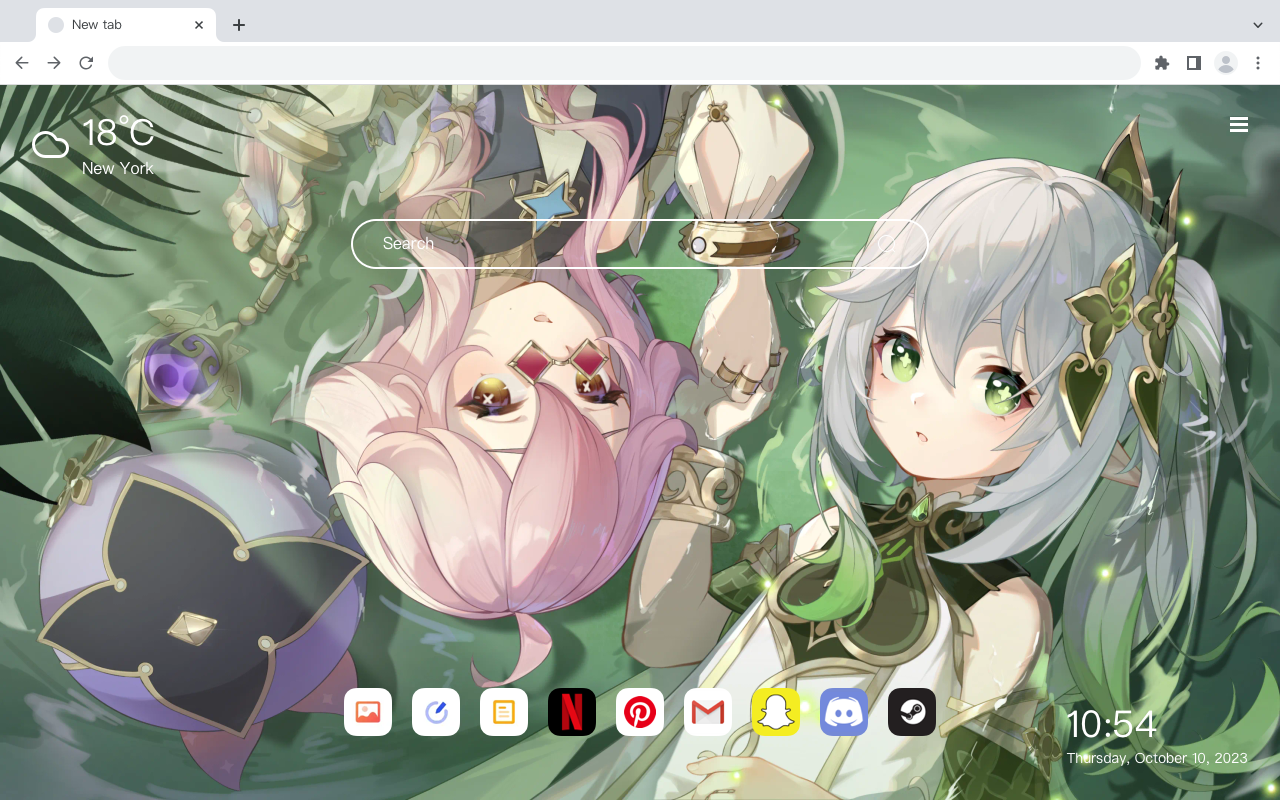Focus the browser address bar

coord(624,63)
